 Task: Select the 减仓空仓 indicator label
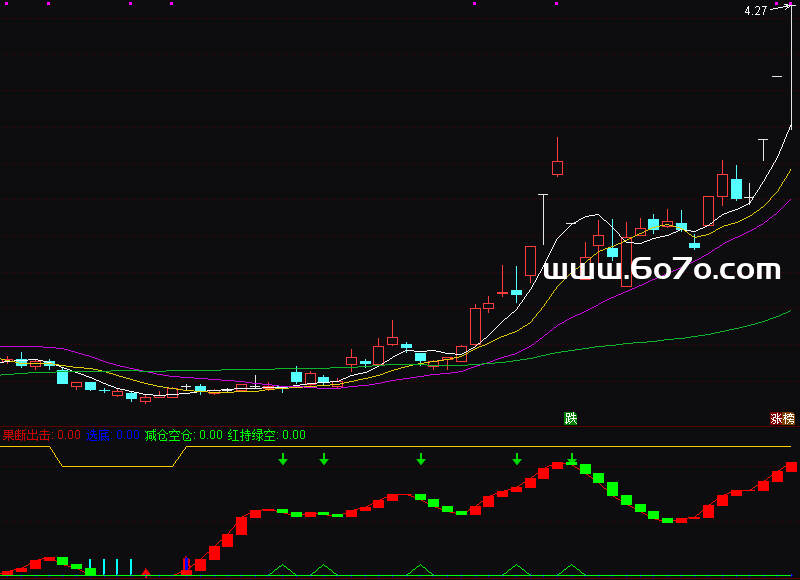(169, 435)
